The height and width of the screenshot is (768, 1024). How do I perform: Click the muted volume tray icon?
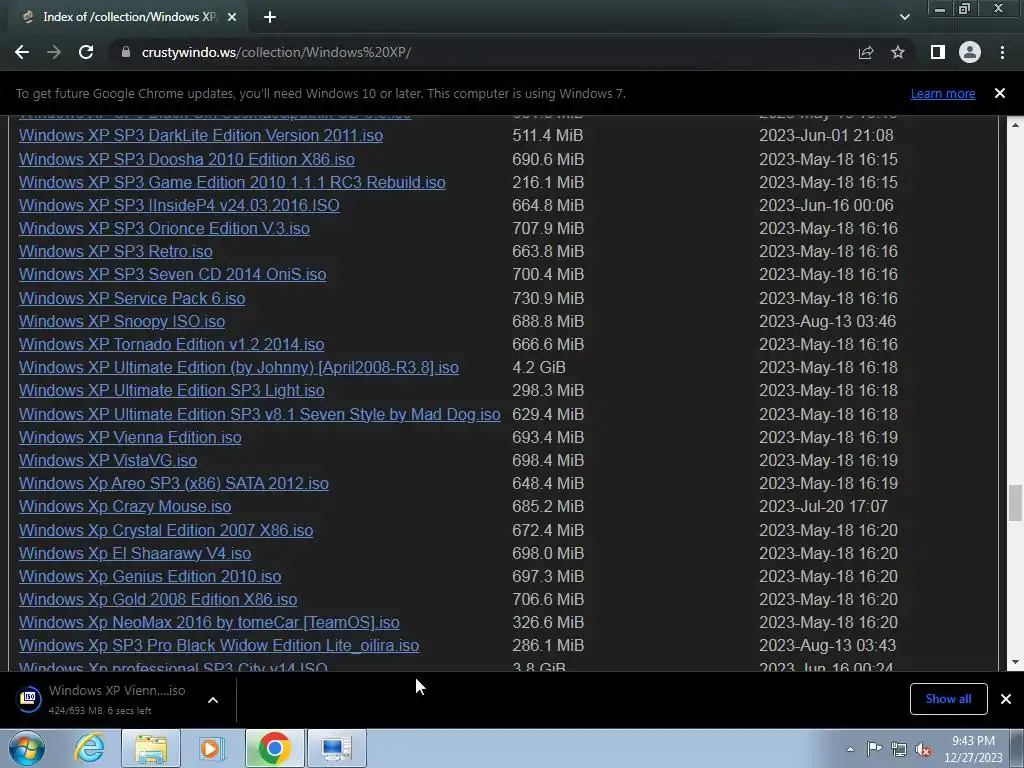point(923,749)
